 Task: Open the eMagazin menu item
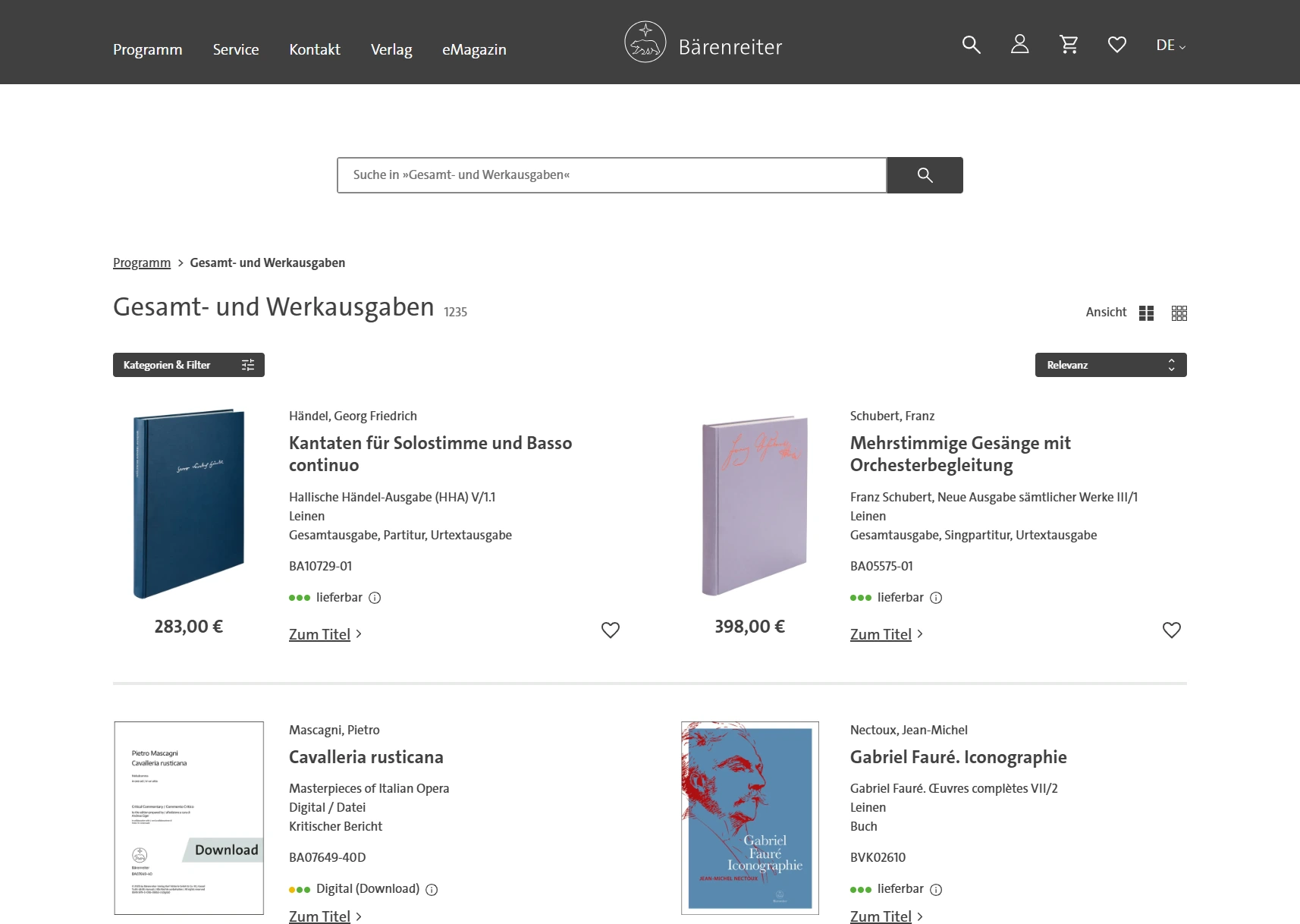[474, 49]
